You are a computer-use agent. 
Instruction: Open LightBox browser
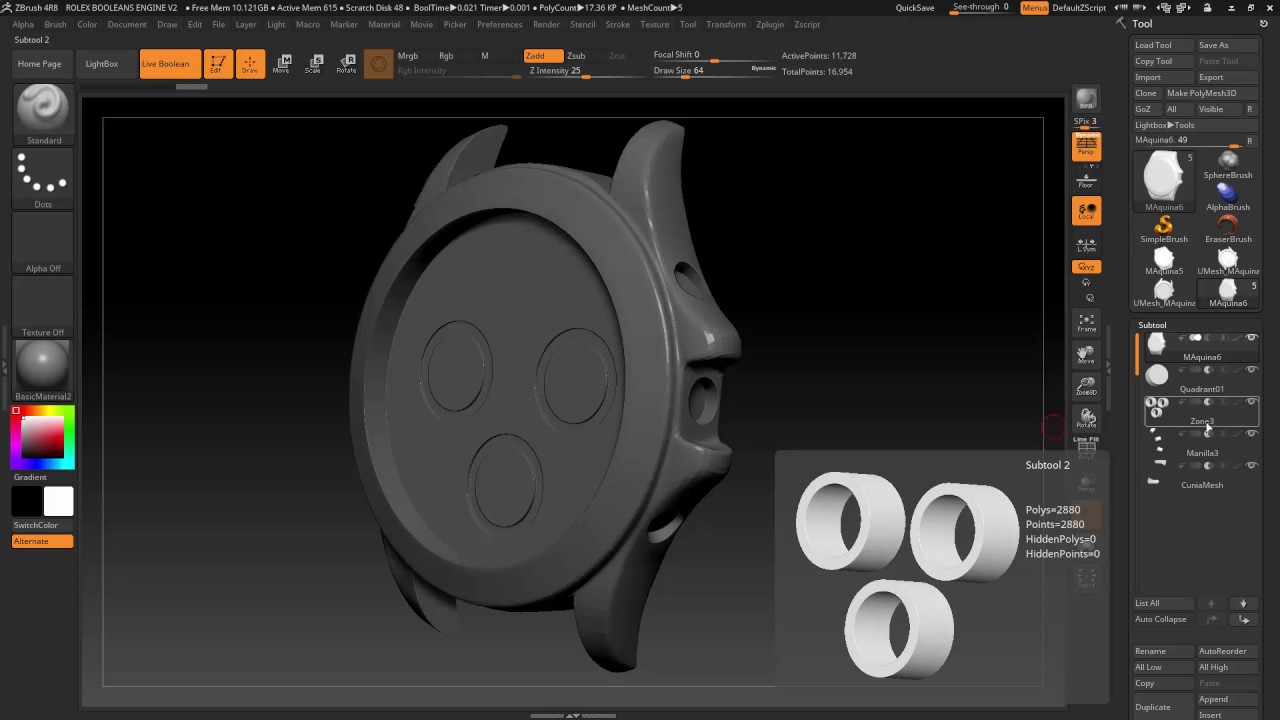[102, 64]
